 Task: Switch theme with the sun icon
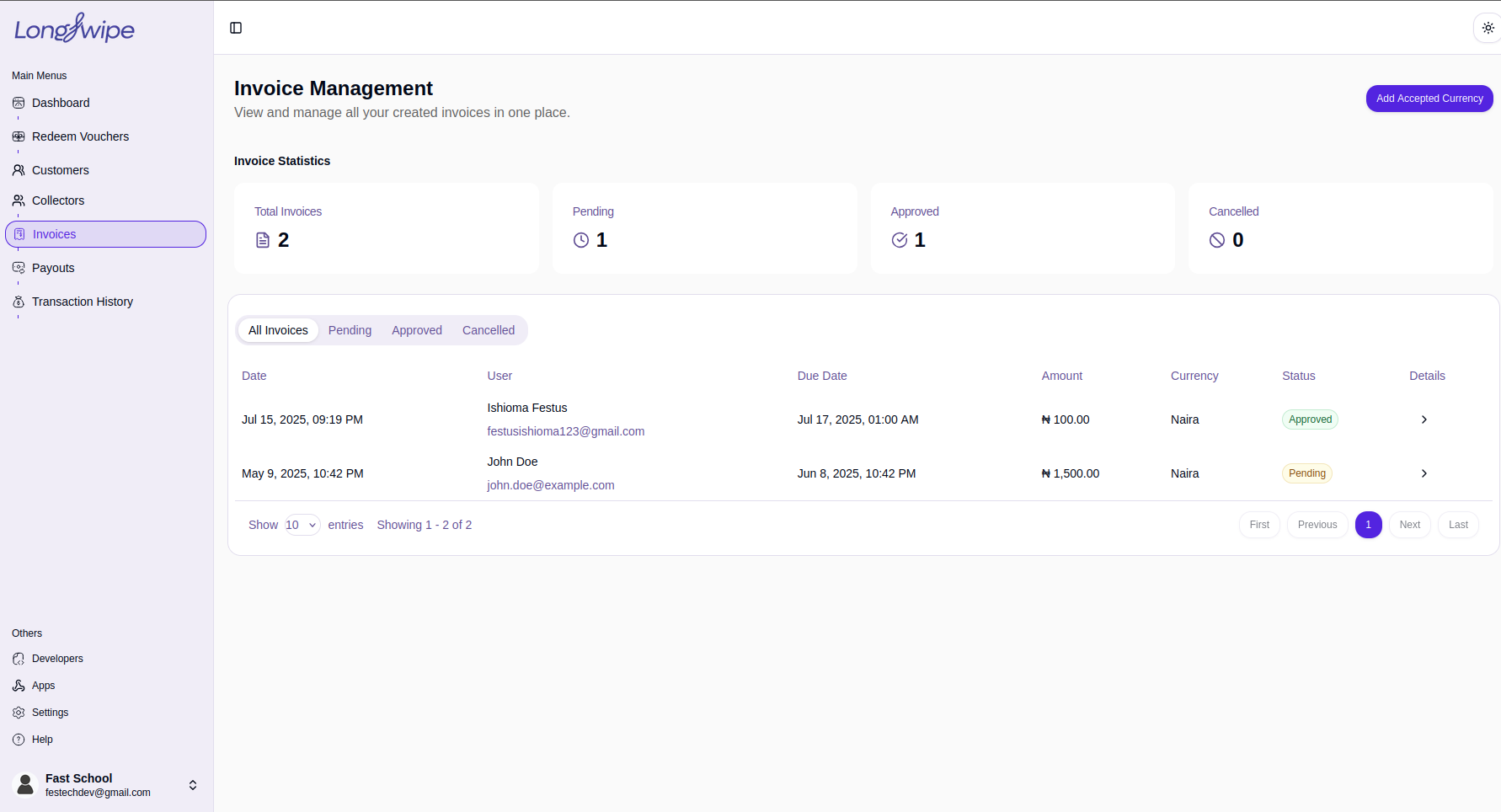(x=1488, y=28)
